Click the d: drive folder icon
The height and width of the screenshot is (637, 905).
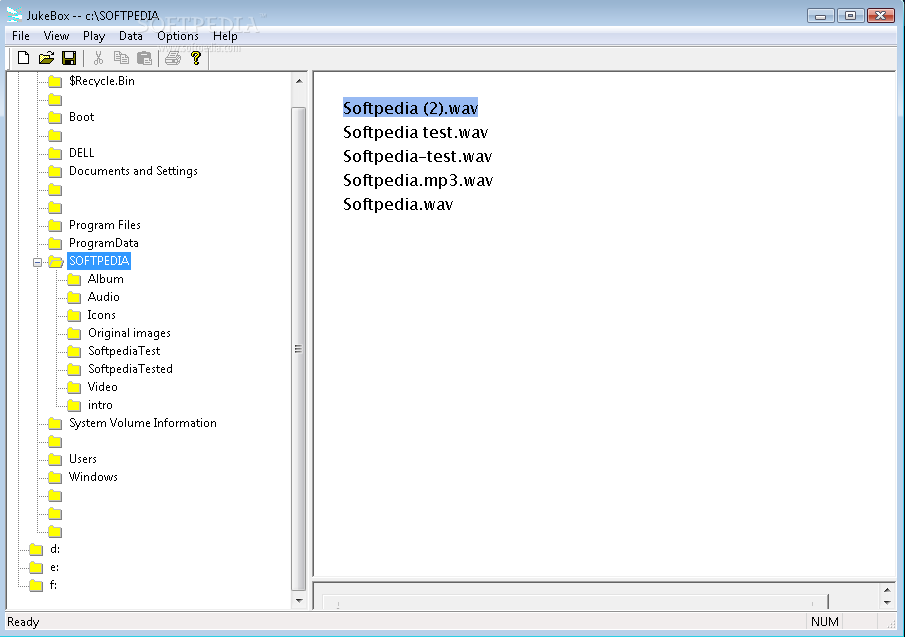coord(36,550)
